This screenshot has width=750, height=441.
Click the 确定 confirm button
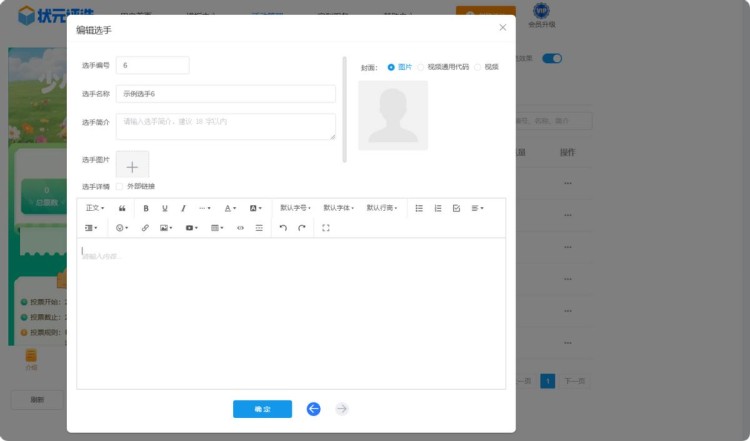tap(262, 409)
